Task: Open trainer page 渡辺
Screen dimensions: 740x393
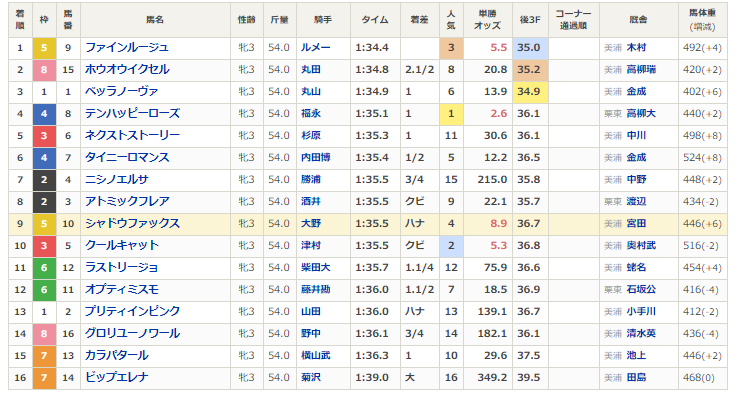Action: tap(636, 201)
